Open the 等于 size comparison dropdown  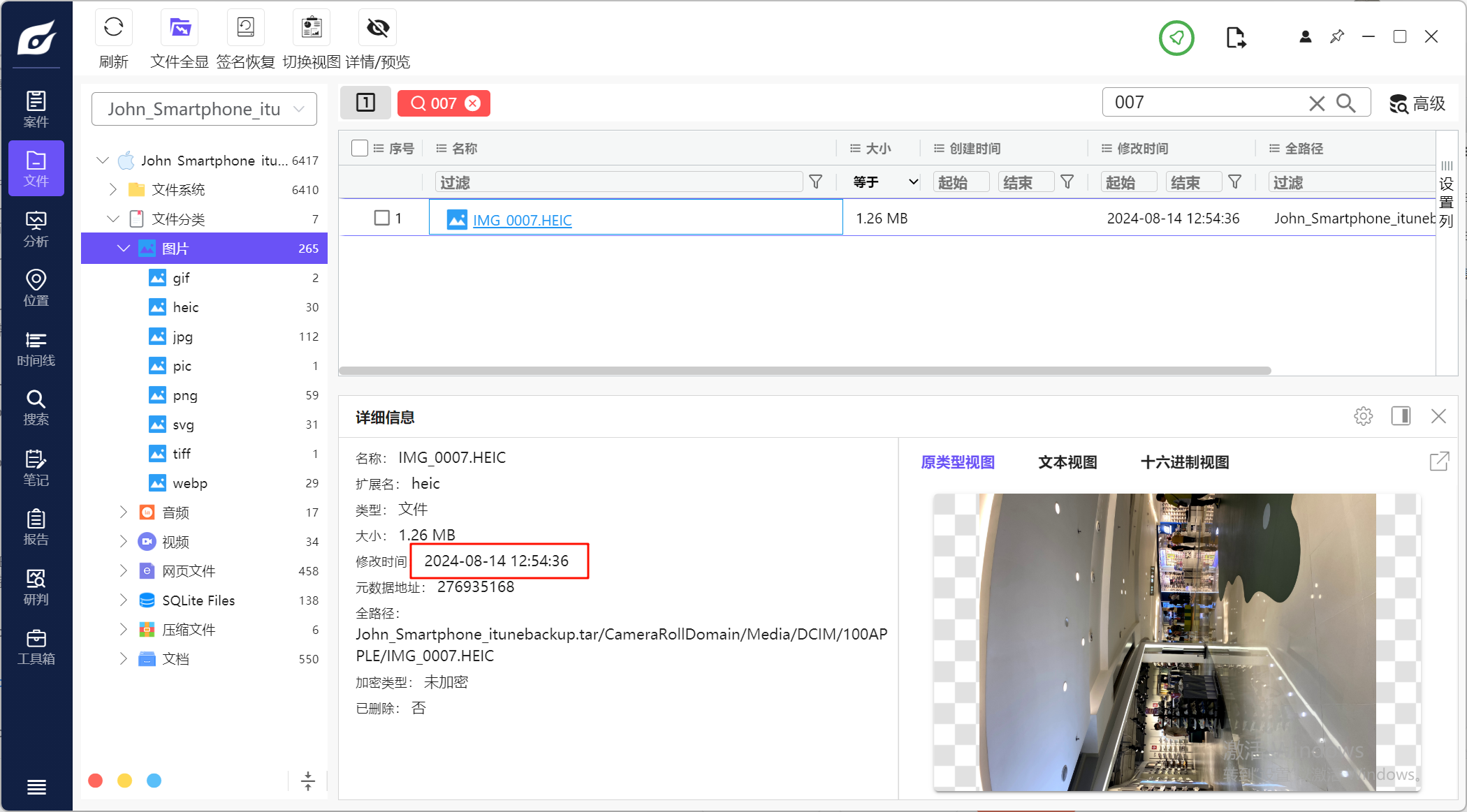click(x=884, y=182)
